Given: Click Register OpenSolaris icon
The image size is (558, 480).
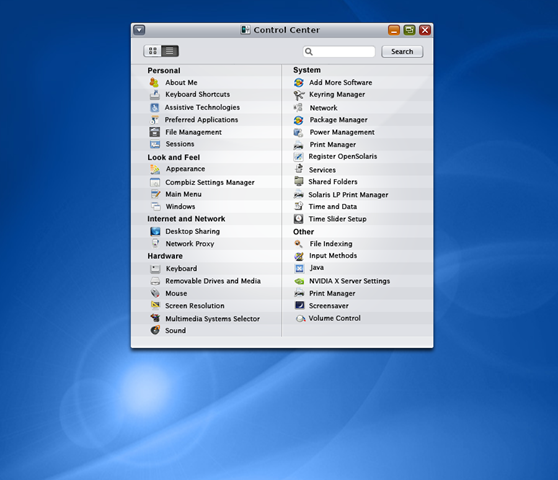Looking at the screenshot, I should [298, 157].
